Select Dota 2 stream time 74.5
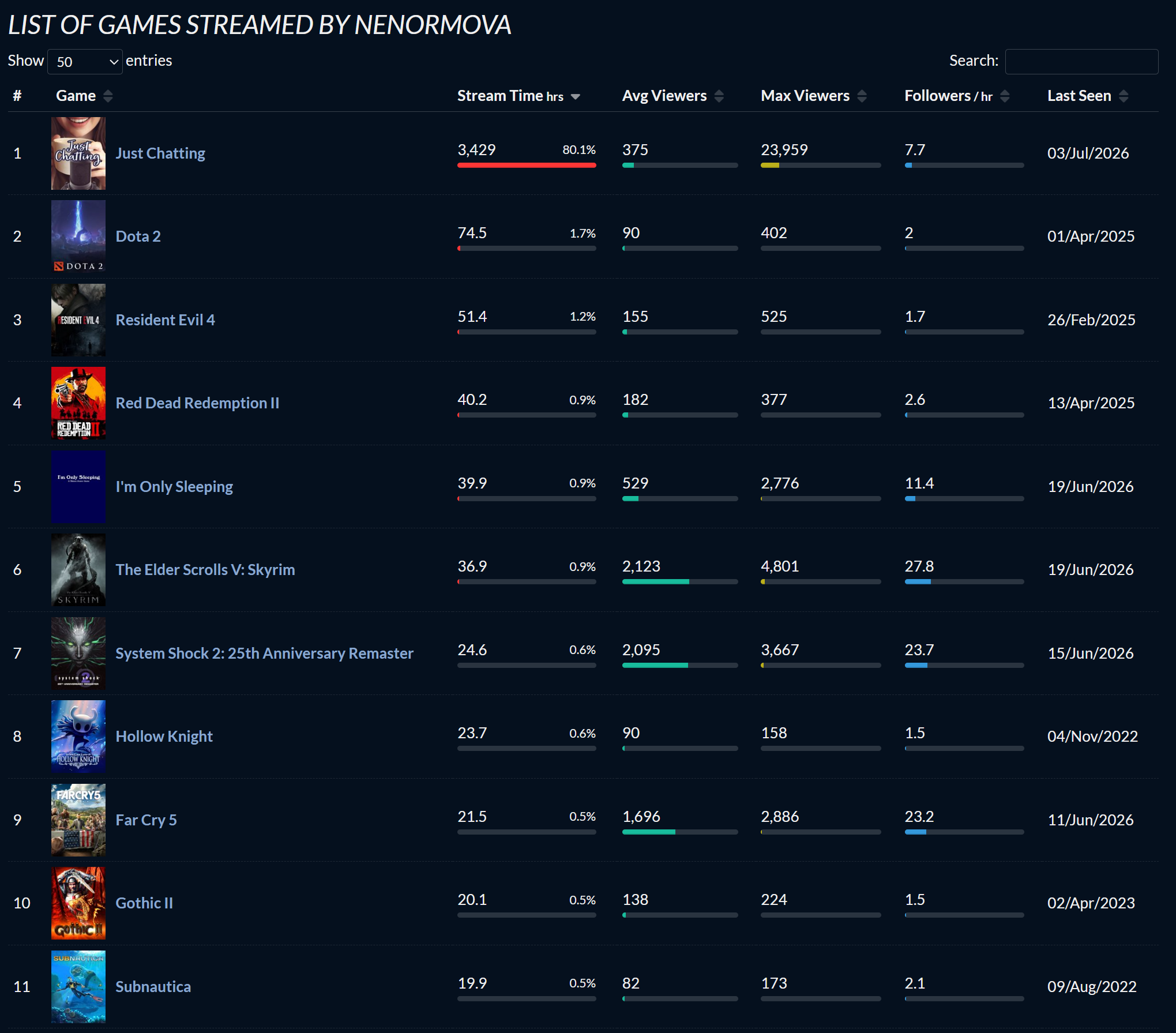Viewport: 1176px width, 1033px height. click(x=472, y=233)
